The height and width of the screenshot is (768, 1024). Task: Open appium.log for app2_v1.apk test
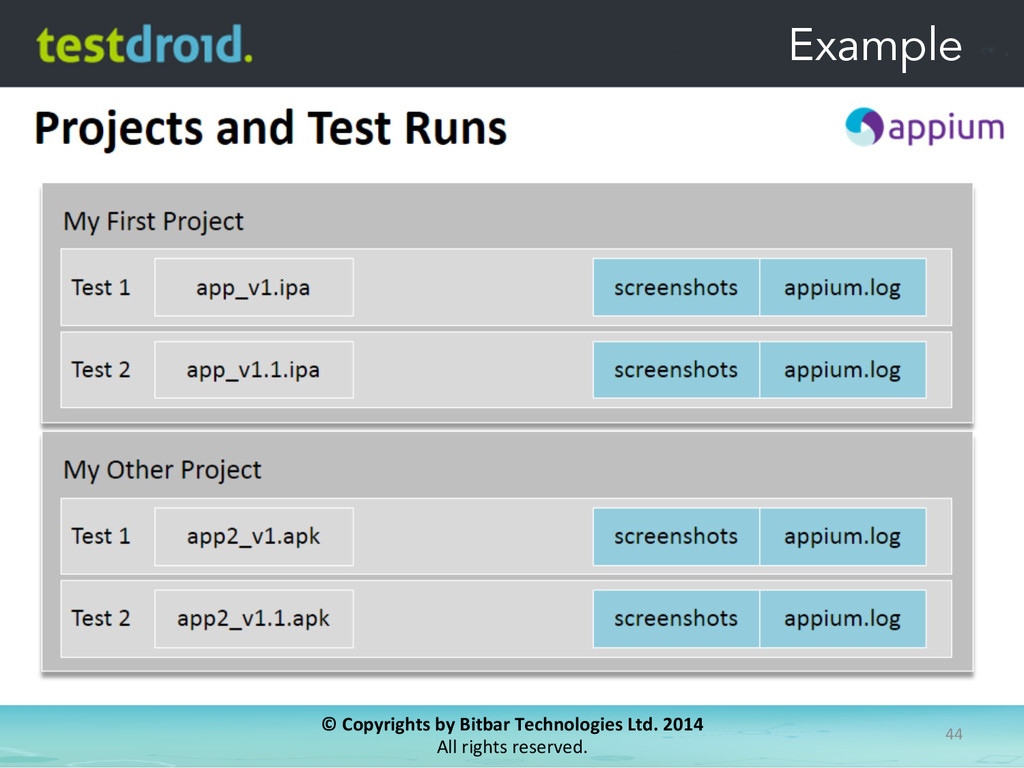[842, 536]
